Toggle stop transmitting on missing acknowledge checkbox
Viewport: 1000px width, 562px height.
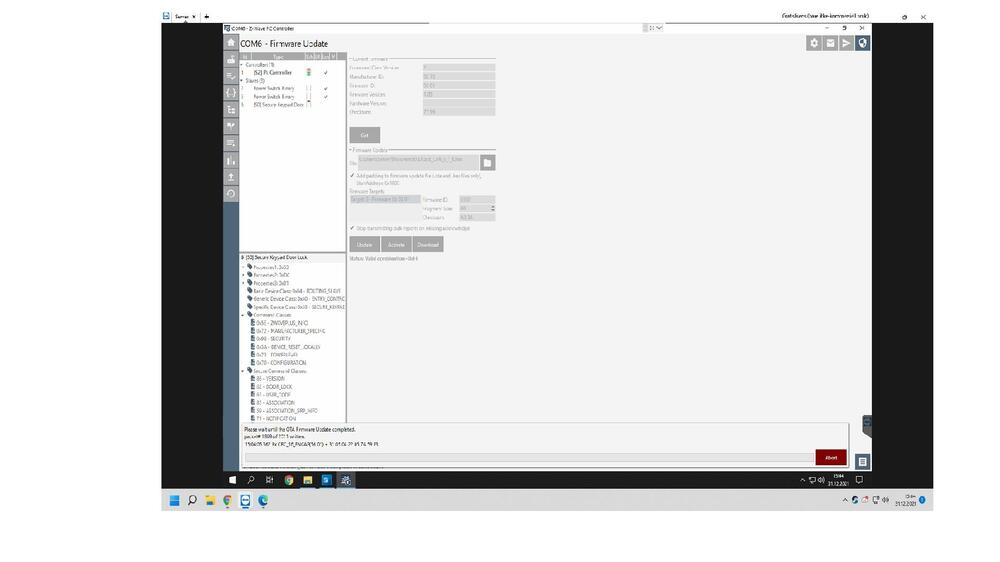352,228
